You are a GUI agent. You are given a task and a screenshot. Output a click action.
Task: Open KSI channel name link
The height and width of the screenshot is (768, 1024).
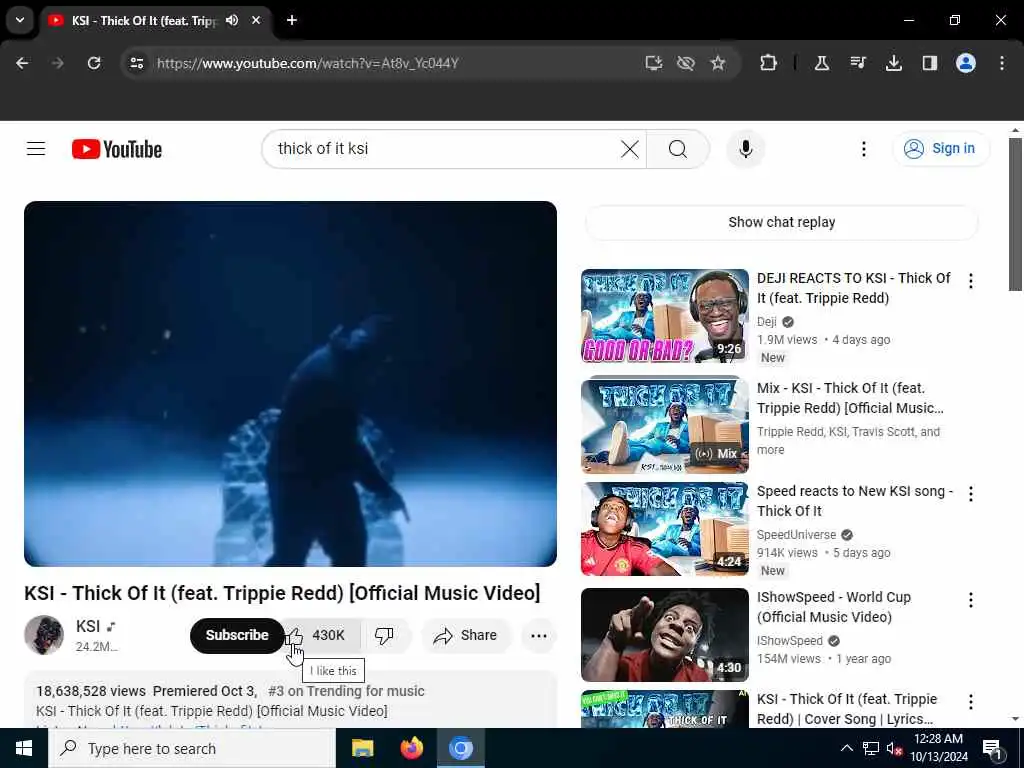pyautogui.click(x=88, y=626)
